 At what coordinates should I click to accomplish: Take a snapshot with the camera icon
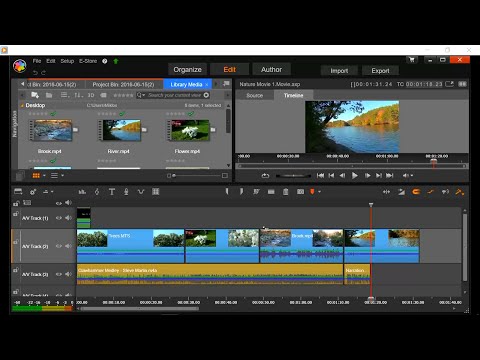[300, 192]
